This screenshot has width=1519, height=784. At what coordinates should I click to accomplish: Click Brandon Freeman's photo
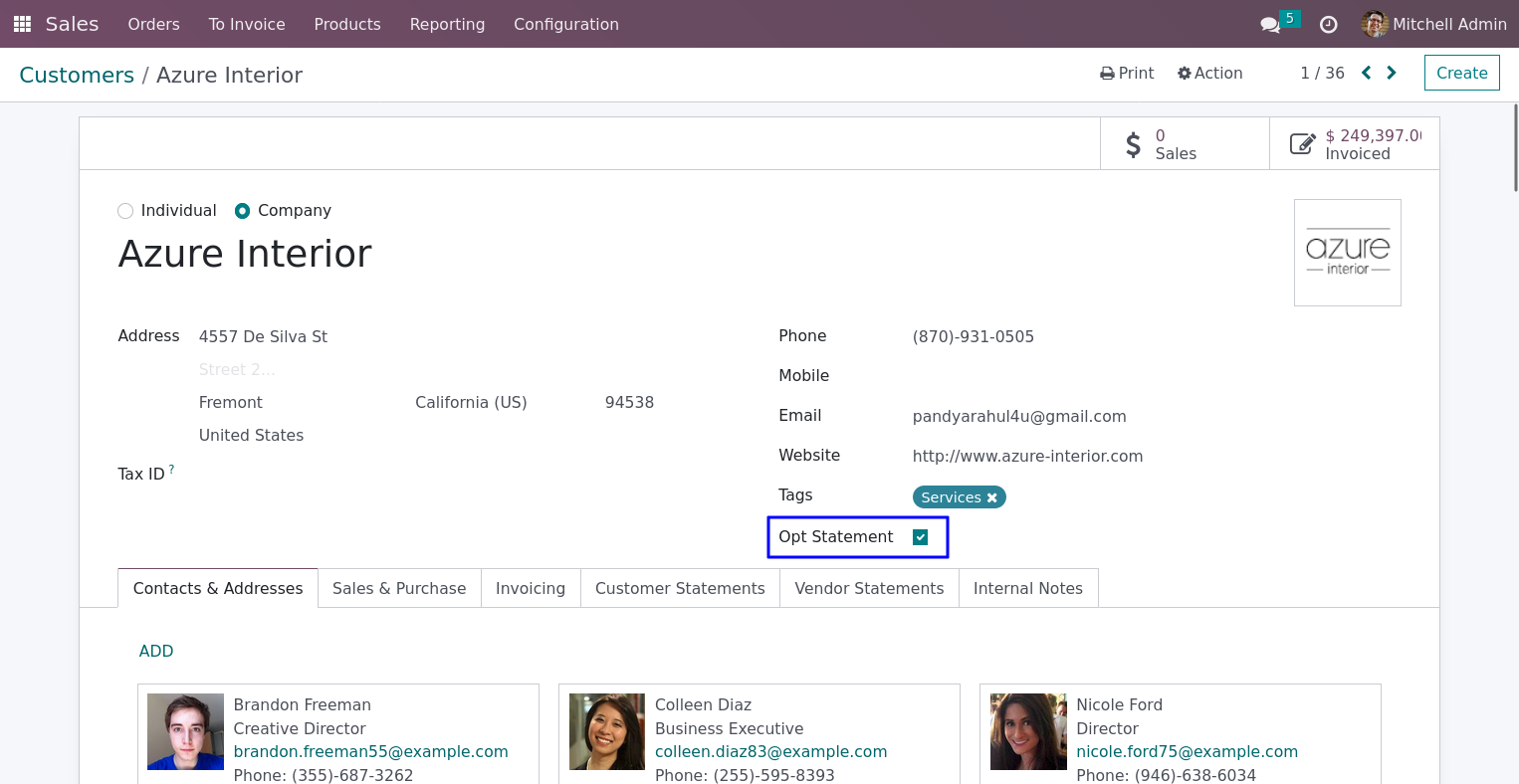[186, 731]
